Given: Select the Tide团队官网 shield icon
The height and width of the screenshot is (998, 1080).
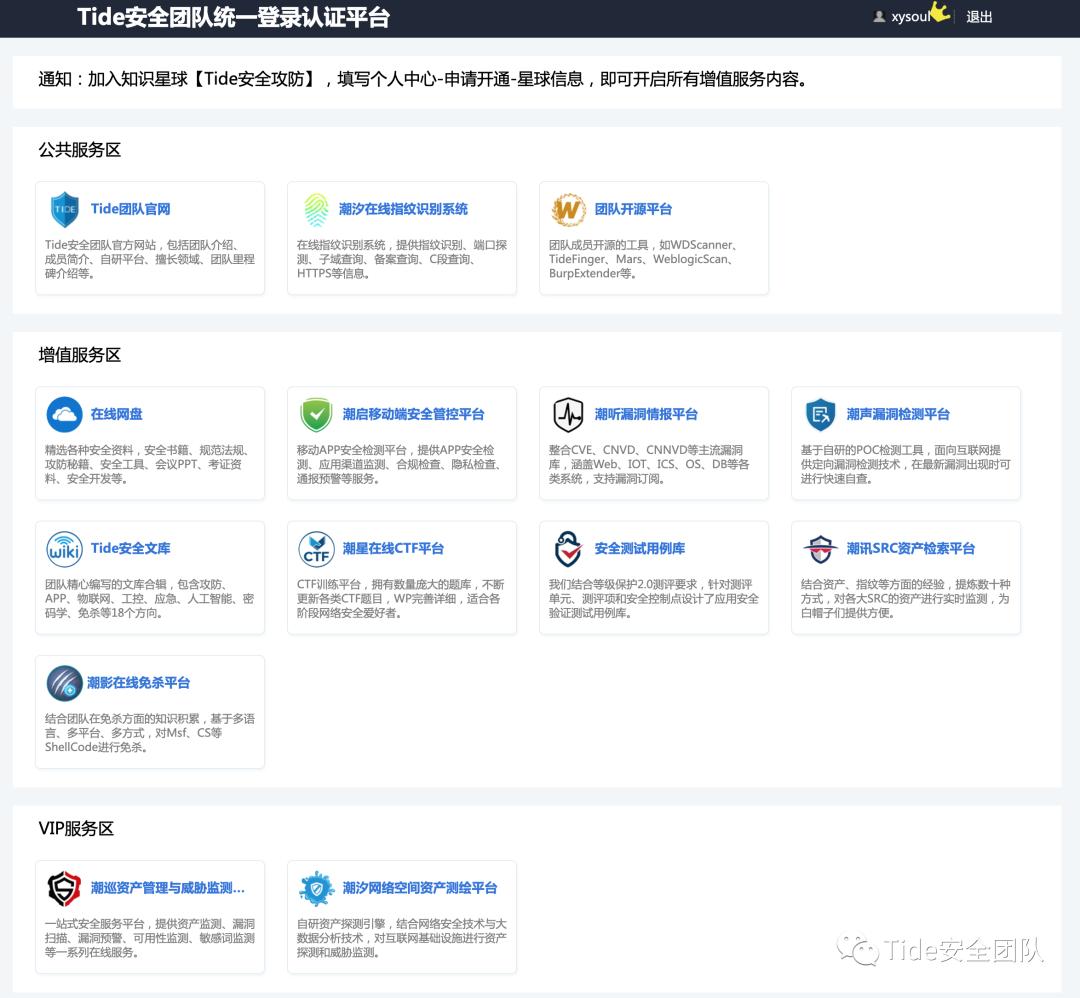Looking at the screenshot, I should tap(64, 209).
